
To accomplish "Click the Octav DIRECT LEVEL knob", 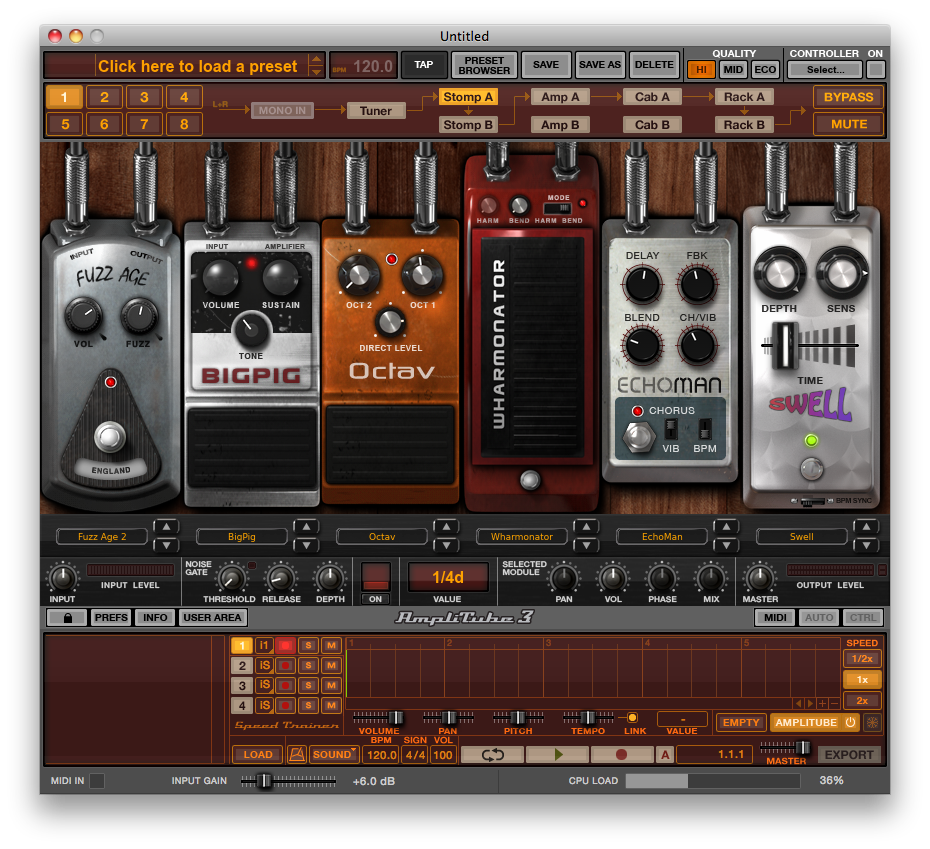I will 390,322.
